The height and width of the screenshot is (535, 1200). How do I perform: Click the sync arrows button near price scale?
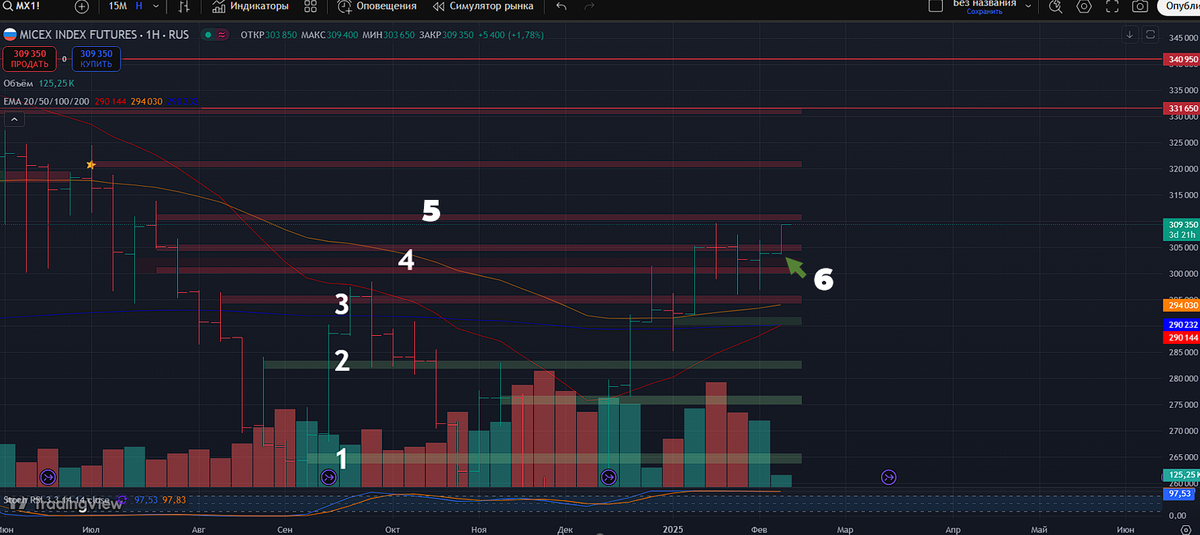(1148, 34)
